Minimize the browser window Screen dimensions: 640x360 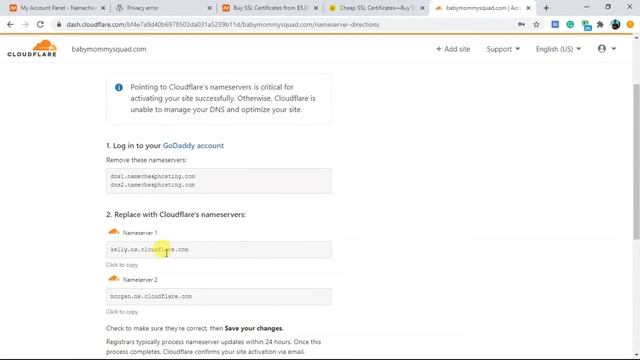[587, 7]
